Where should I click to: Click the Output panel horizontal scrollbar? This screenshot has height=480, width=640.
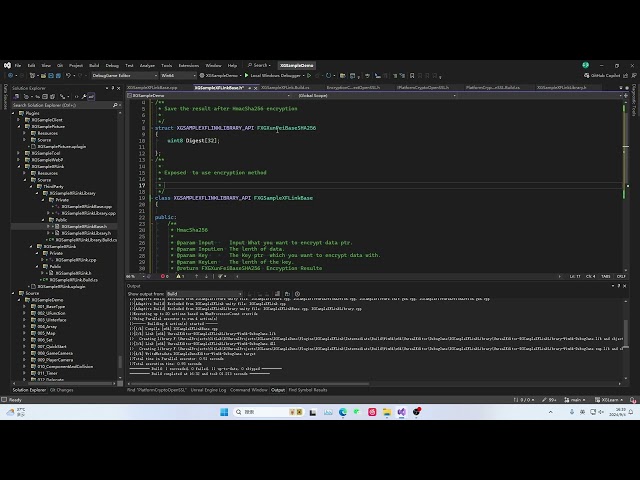(x=249, y=384)
